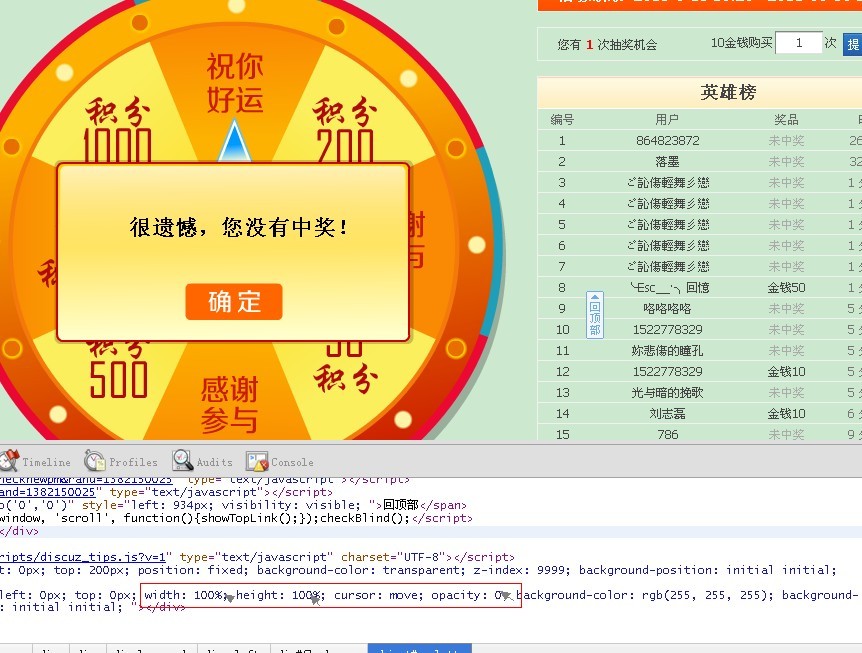Viewport: 862px width, 653px height.
Task: Open the Console panel in DevTools
Action: (280, 462)
